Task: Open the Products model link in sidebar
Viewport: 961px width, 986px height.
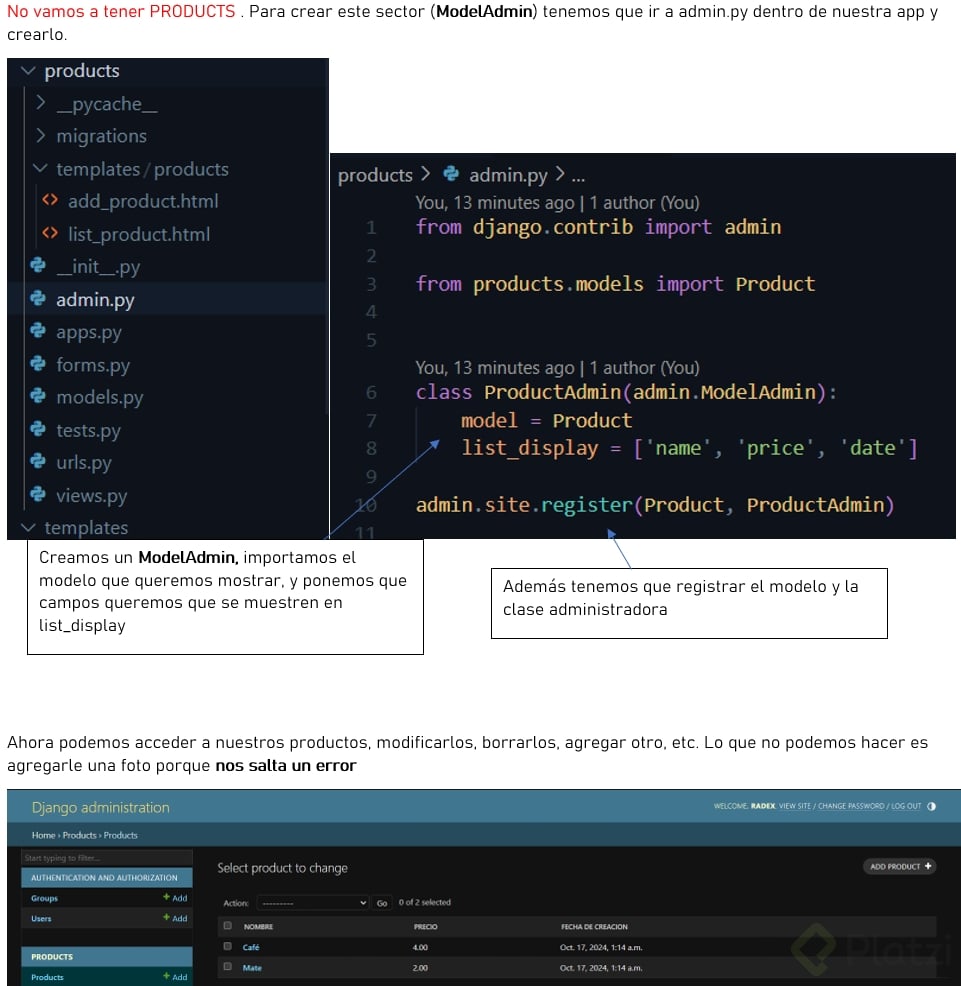Action: (47, 977)
